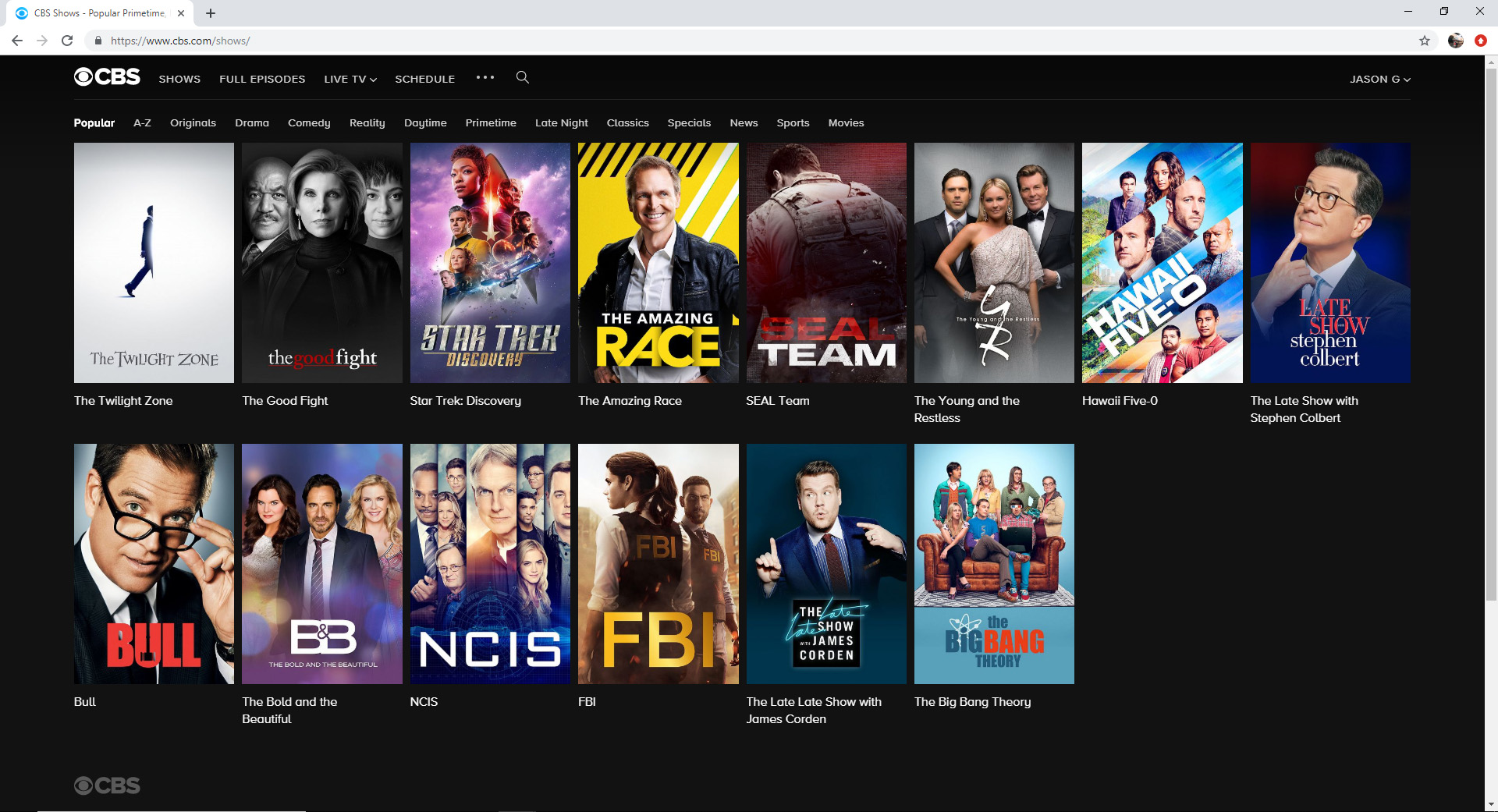
Task: Open Young and the Restless poster
Action: tap(994, 263)
